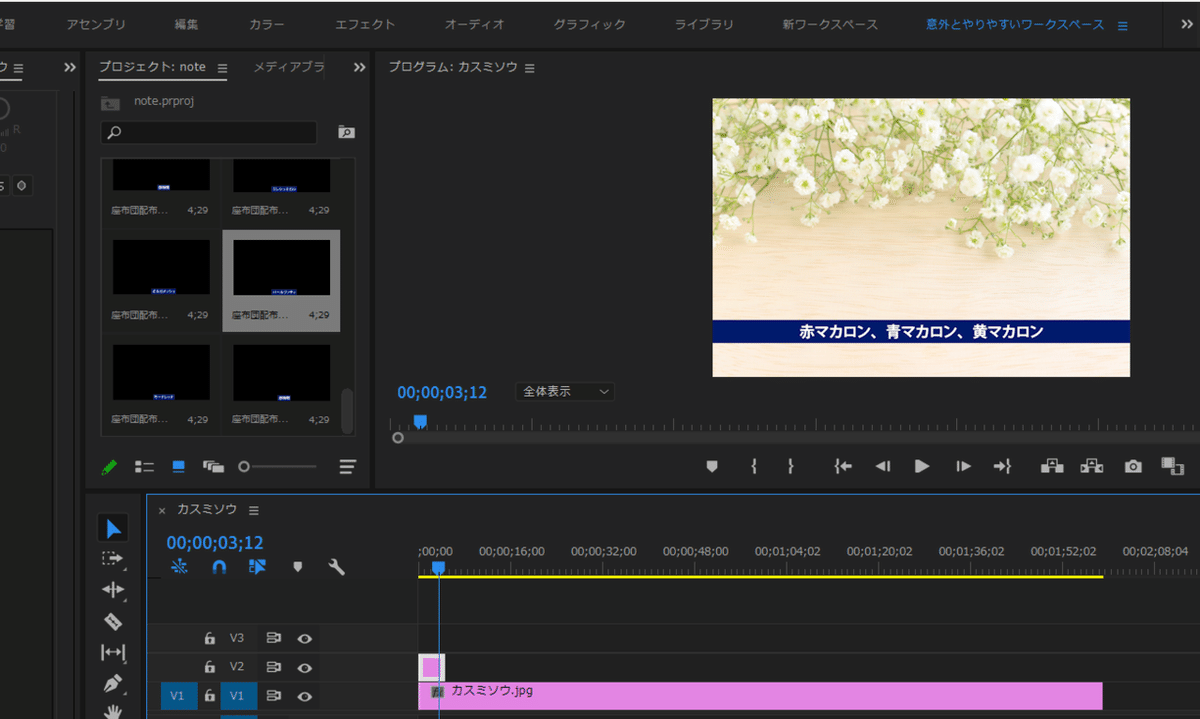Image resolution: width=1200 pixels, height=719 pixels.
Task: Click the Mark In brace button
Action: [754, 466]
